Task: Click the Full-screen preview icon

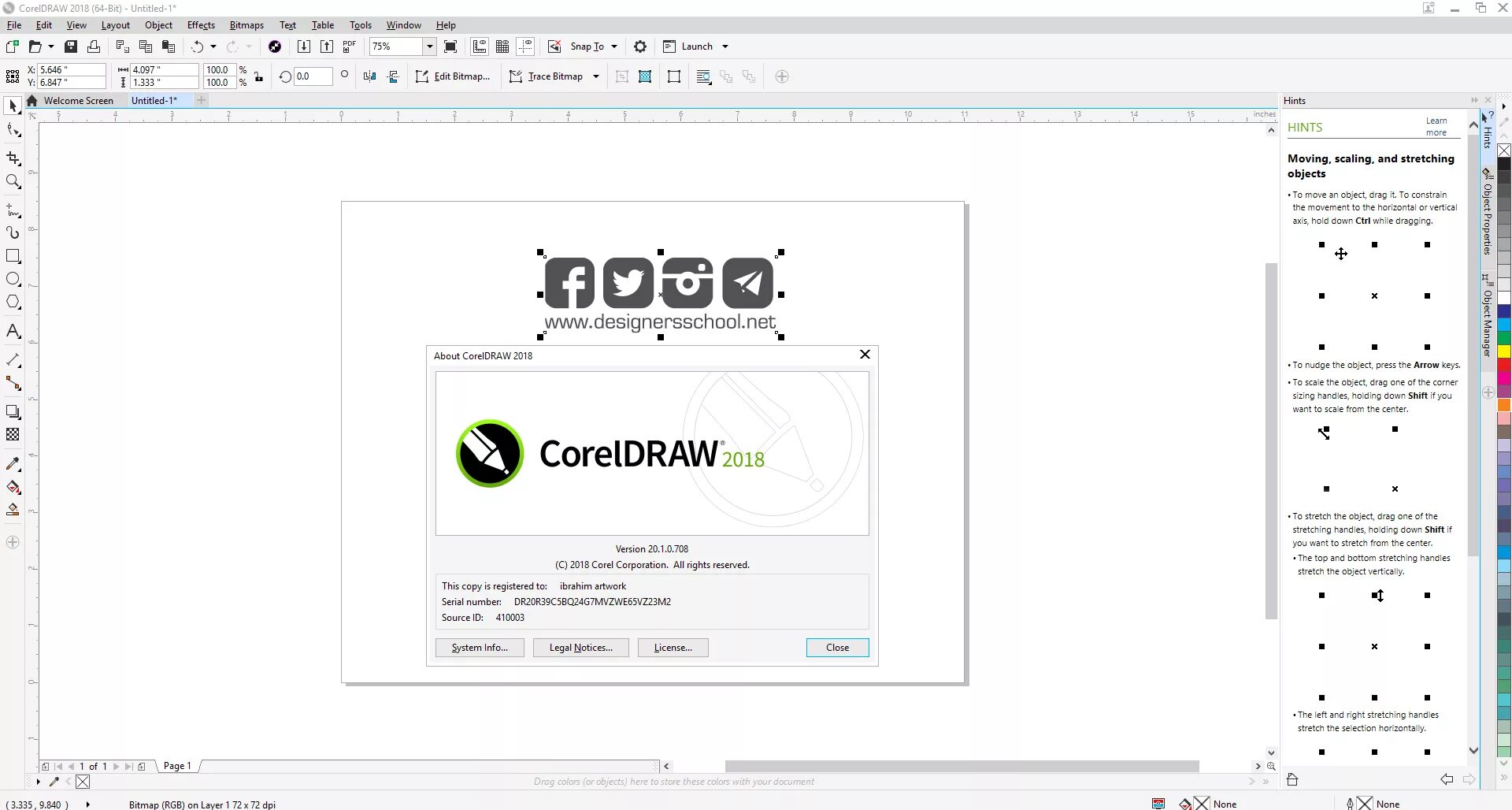Action: click(450, 46)
